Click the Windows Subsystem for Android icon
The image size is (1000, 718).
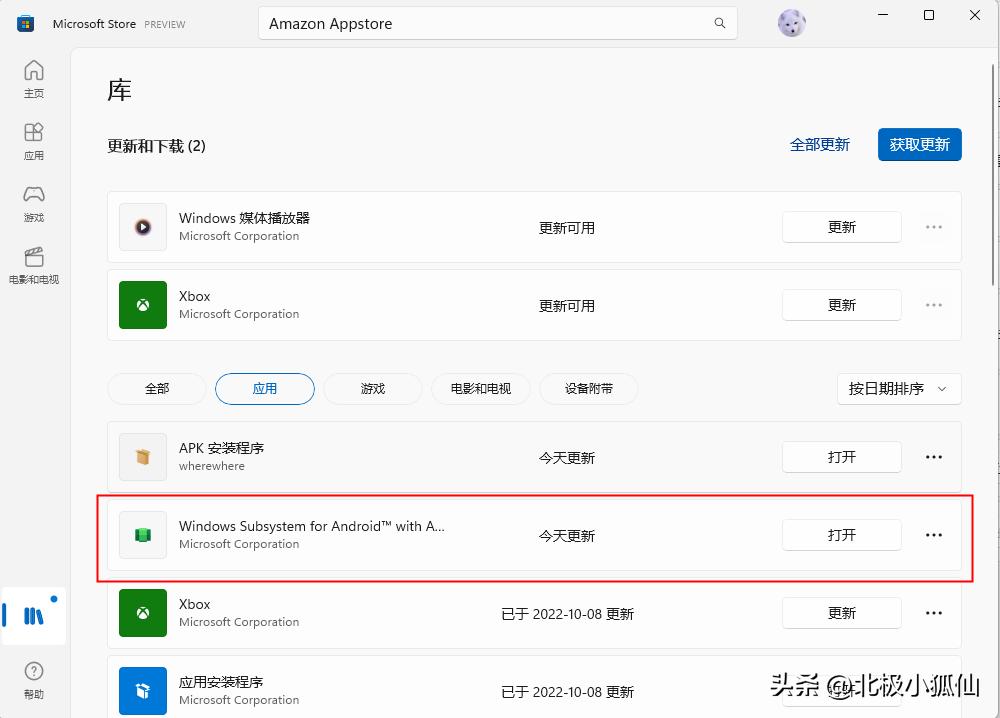coord(142,535)
